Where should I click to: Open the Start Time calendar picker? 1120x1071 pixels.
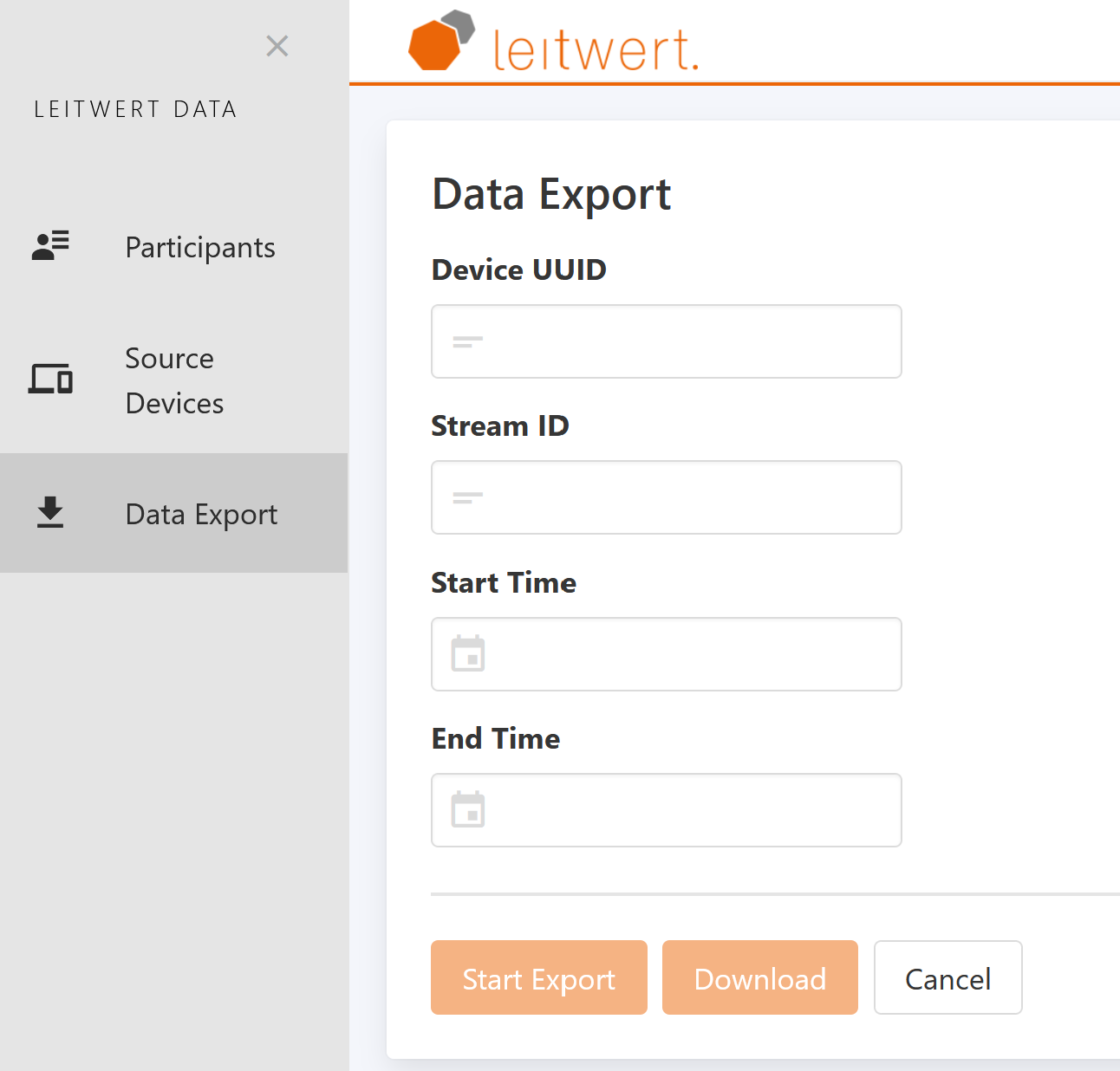(468, 655)
